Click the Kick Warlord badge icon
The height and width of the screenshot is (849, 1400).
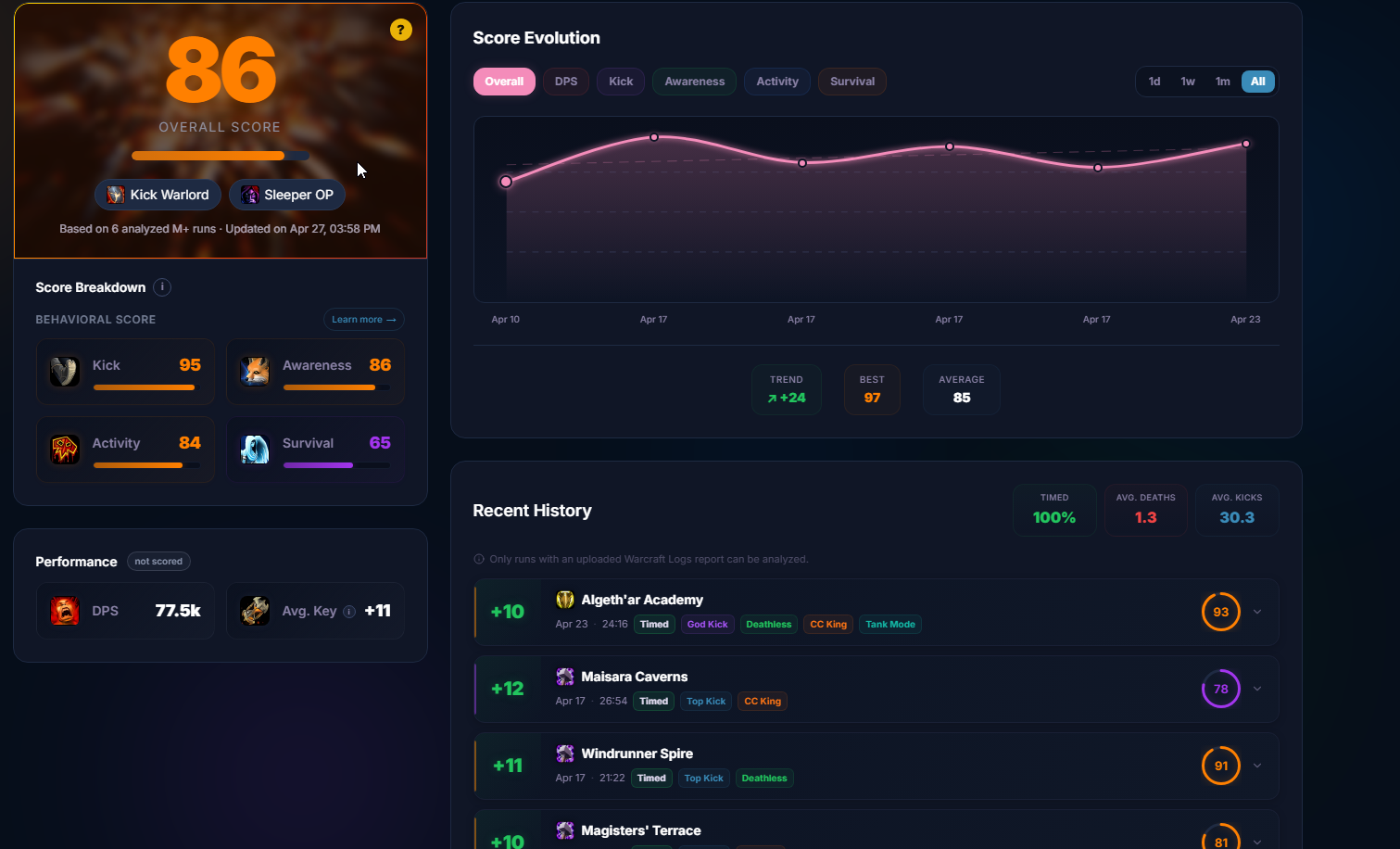(x=116, y=195)
